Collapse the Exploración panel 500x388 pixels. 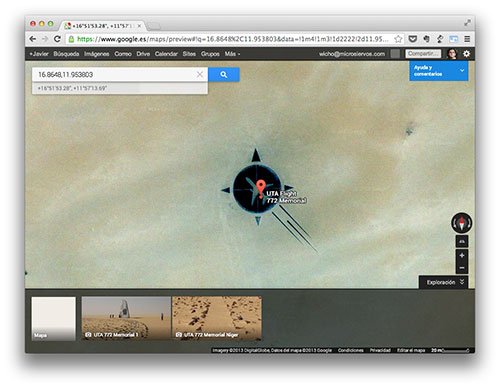(x=443, y=282)
